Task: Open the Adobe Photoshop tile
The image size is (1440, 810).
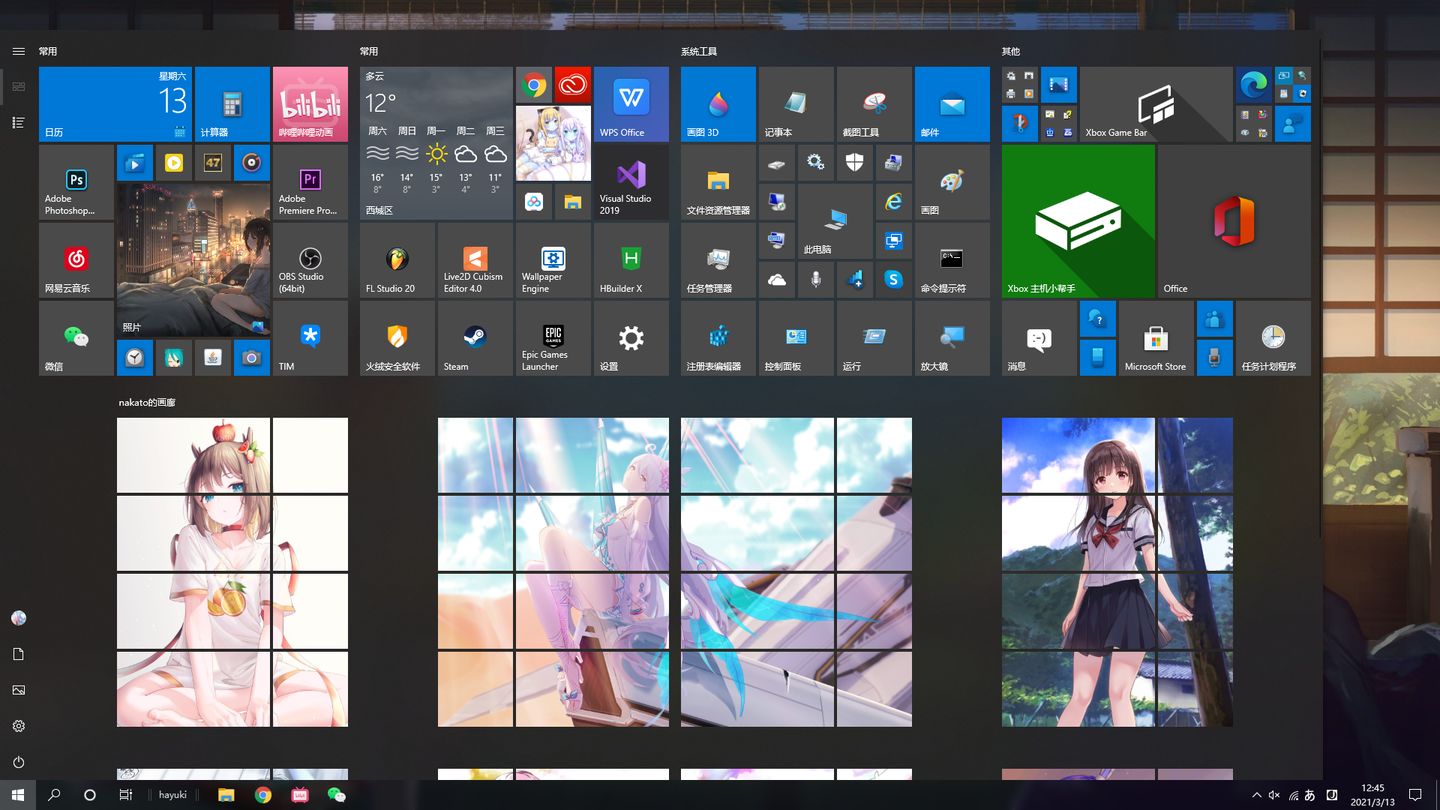Action: pyautogui.click(x=76, y=182)
